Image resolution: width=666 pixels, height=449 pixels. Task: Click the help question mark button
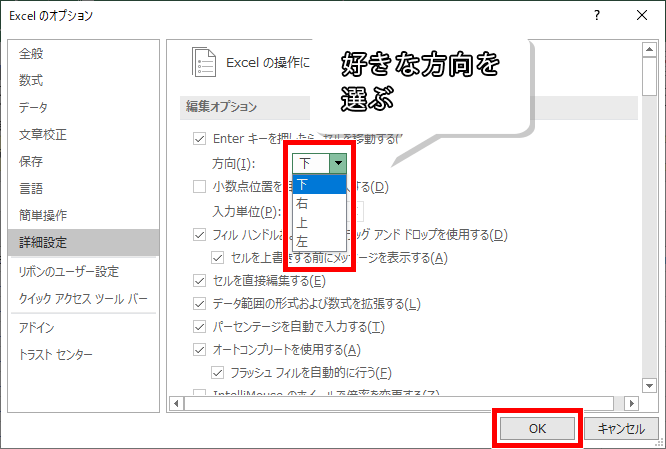tap(597, 16)
